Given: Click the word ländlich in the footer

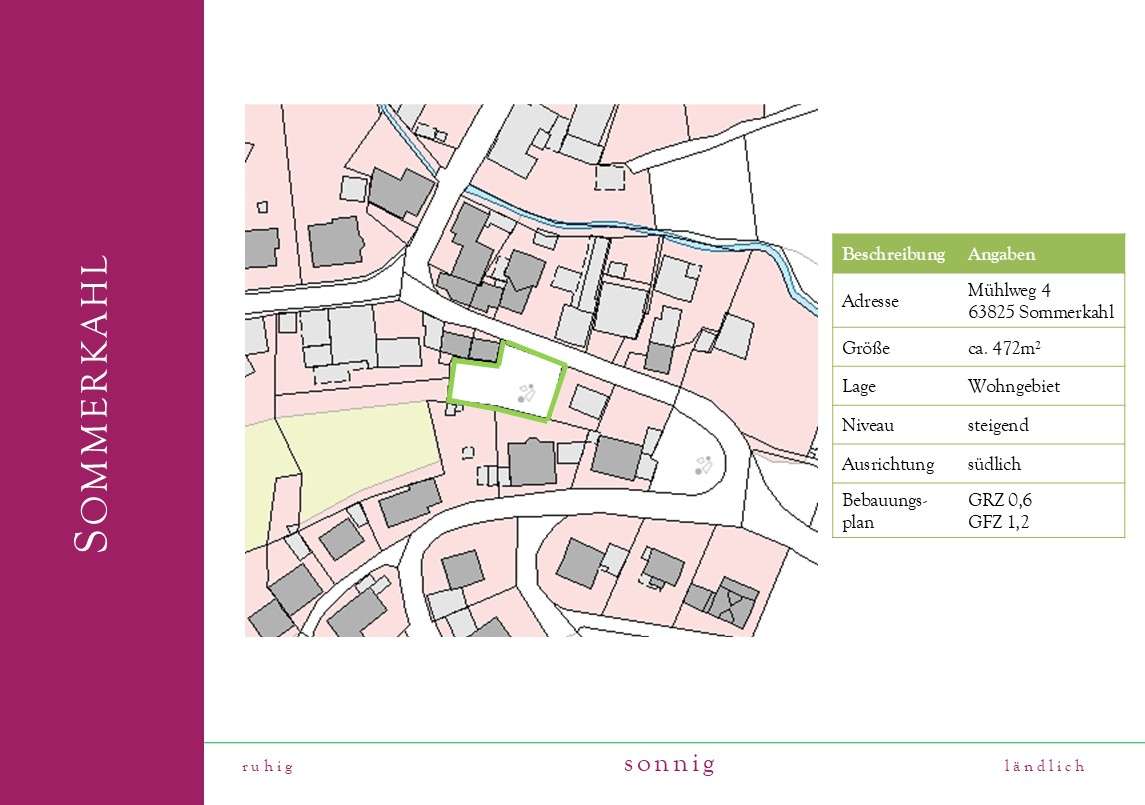Looking at the screenshot, I should coord(1045,766).
